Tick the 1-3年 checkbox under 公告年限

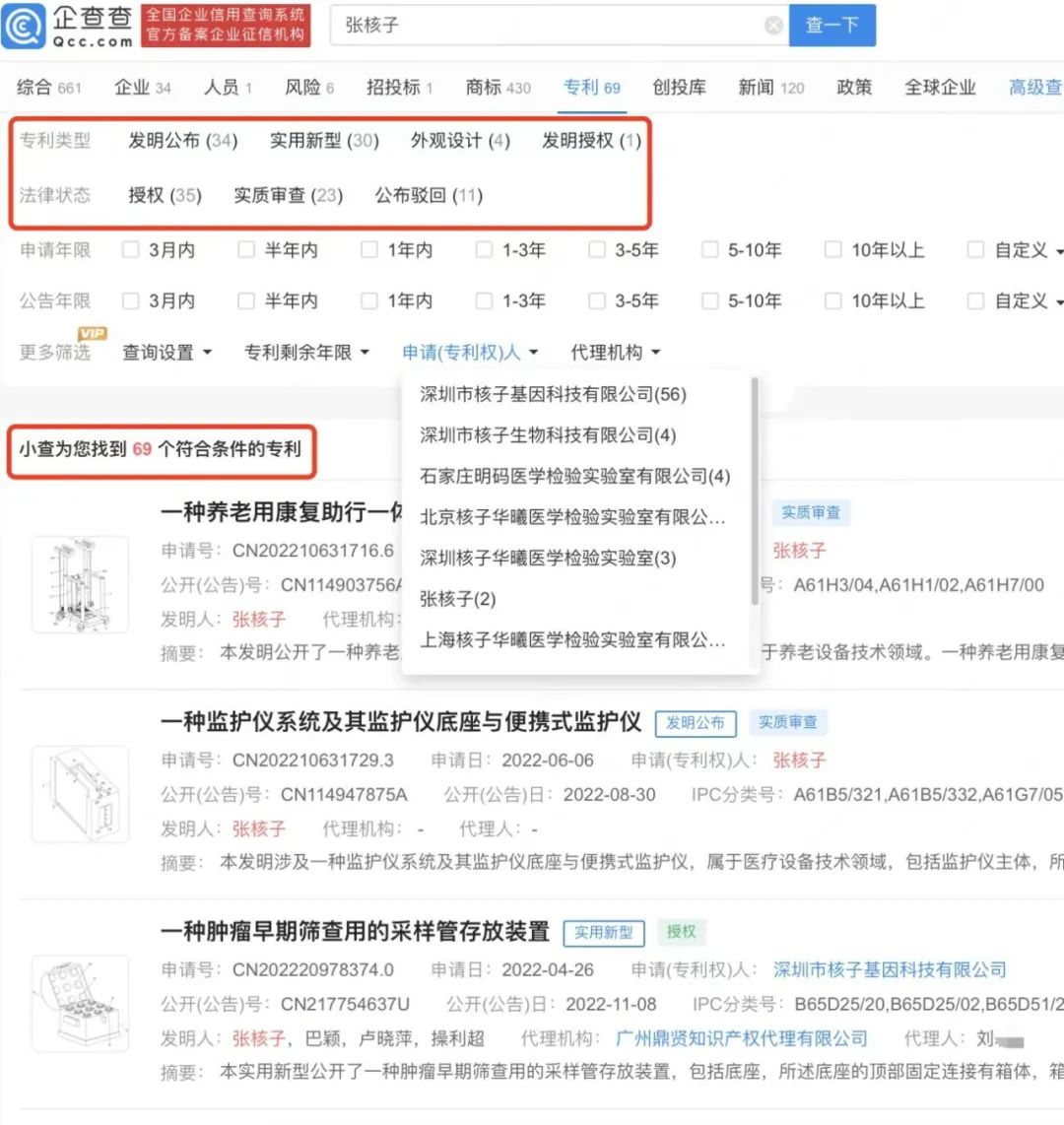pos(484,300)
